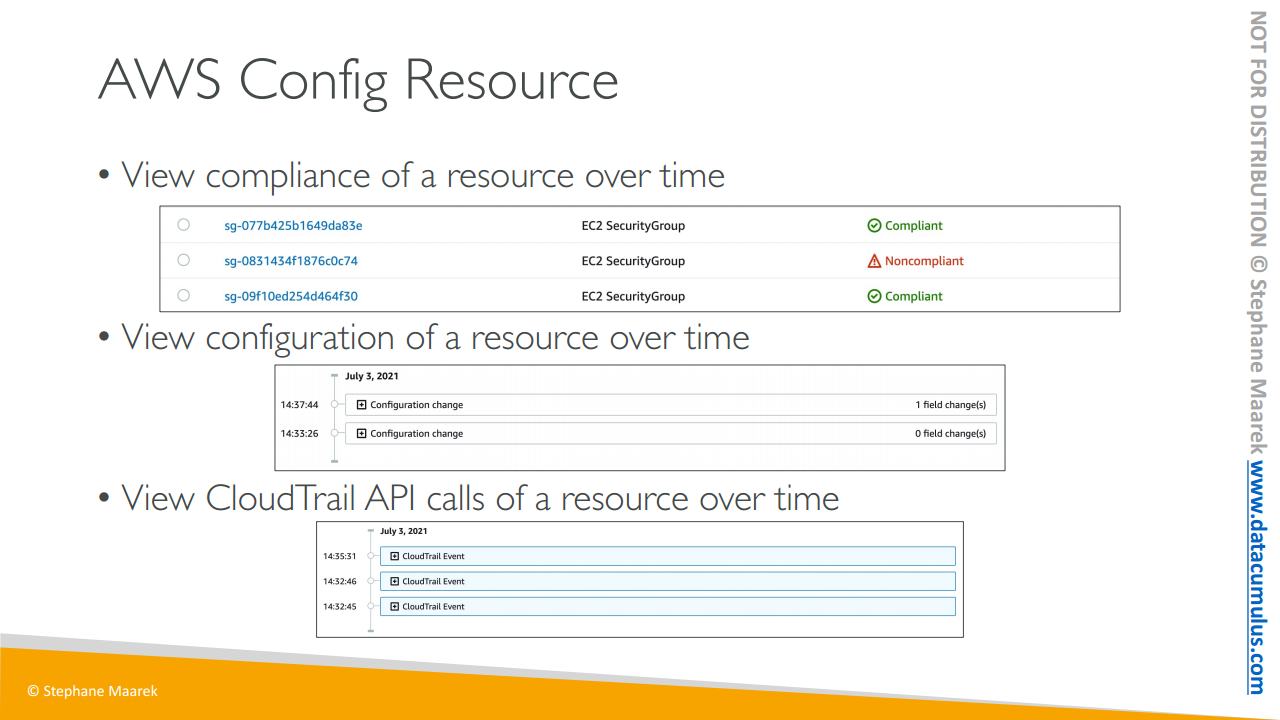The width and height of the screenshot is (1280, 720).
Task: Select radio button for sg-077b425b1649da83e
Action: click(183, 226)
